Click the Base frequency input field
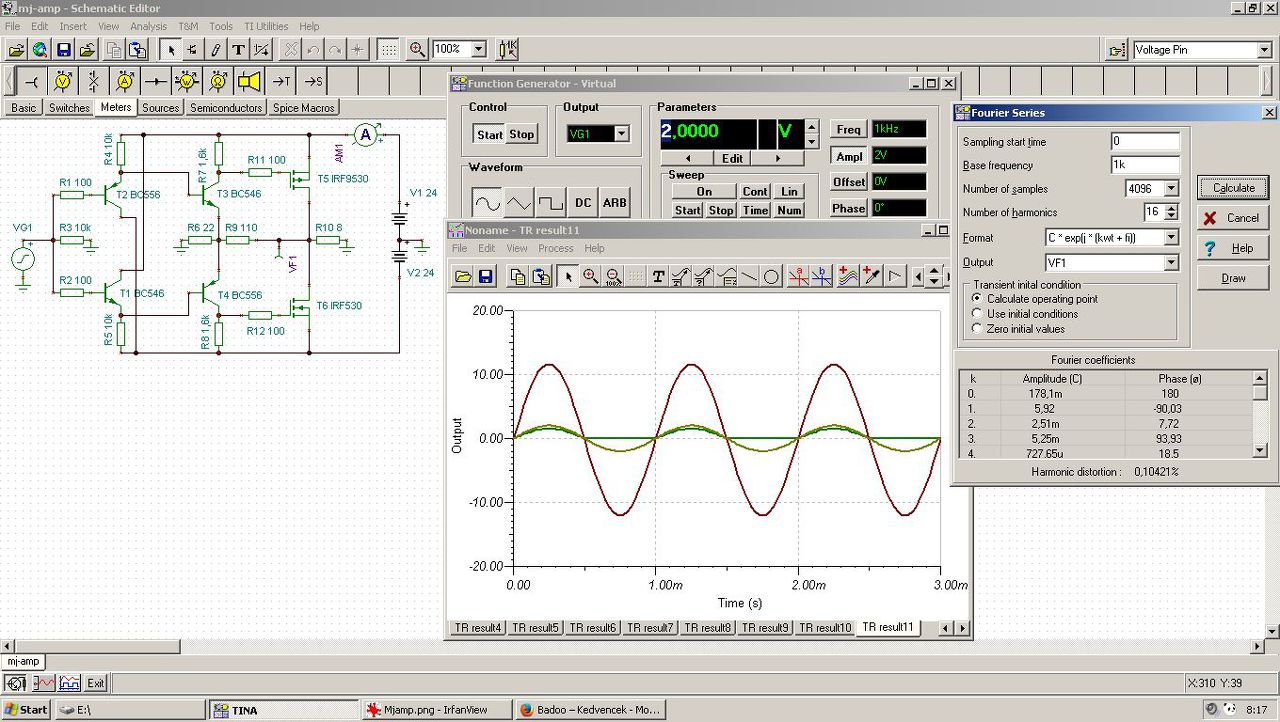Viewport: 1280px width, 722px height. [1144, 165]
